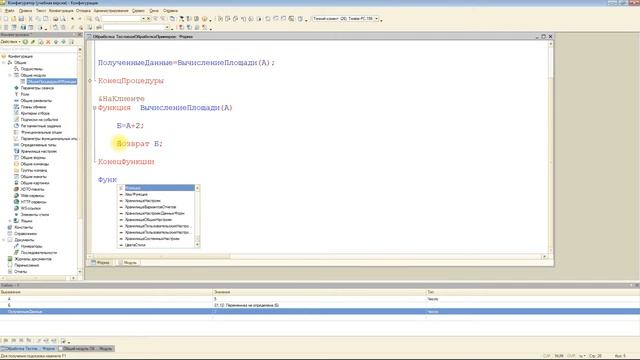Click the Move up icon in configuration panel
640x360 pixels.
pos(56,42)
